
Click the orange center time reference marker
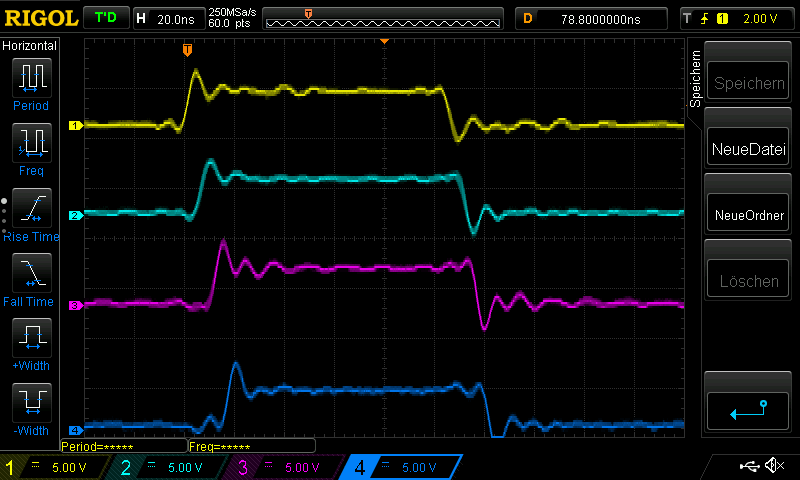click(384, 41)
